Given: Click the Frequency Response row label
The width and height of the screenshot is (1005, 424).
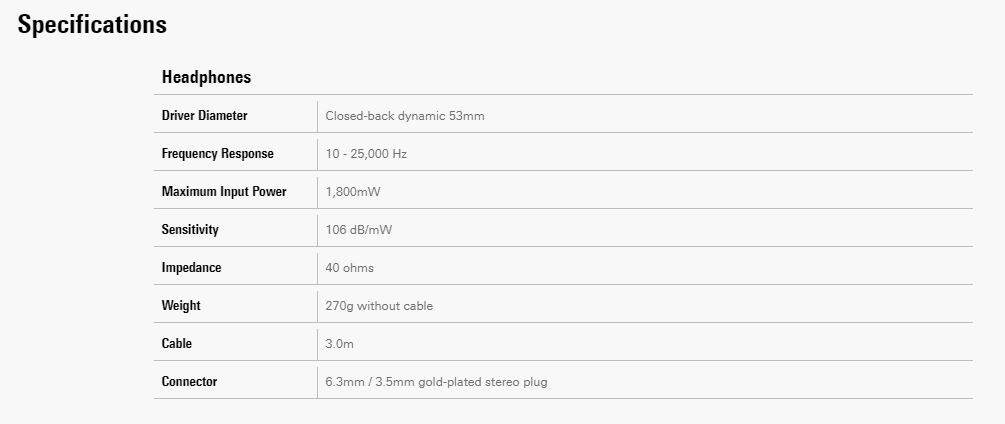Looking at the screenshot, I should pyautogui.click(x=217, y=154).
